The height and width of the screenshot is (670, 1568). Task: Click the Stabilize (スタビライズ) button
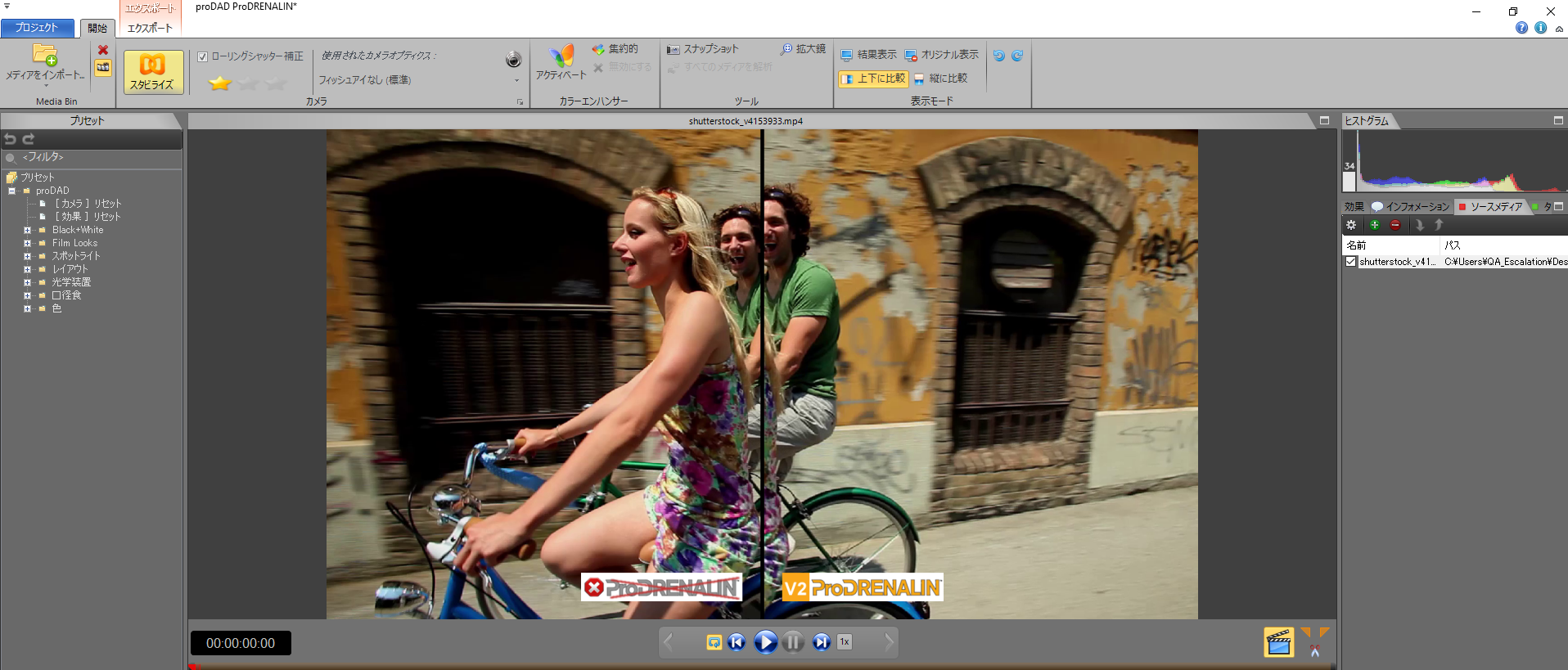pyautogui.click(x=152, y=71)
